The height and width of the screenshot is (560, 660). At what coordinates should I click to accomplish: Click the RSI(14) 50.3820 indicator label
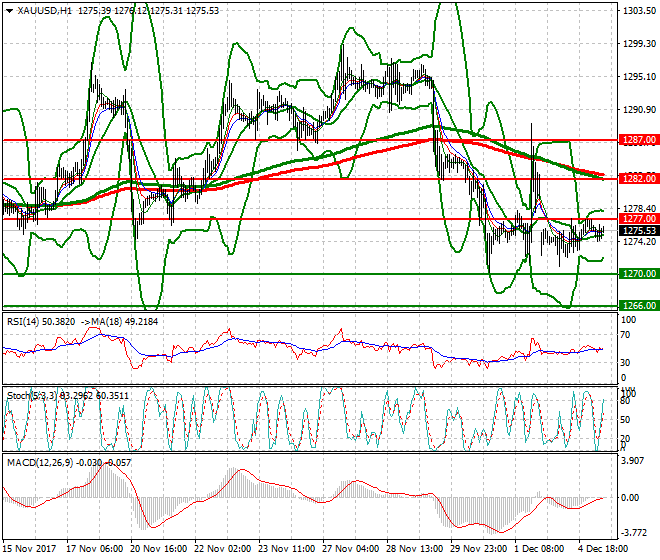41,322
